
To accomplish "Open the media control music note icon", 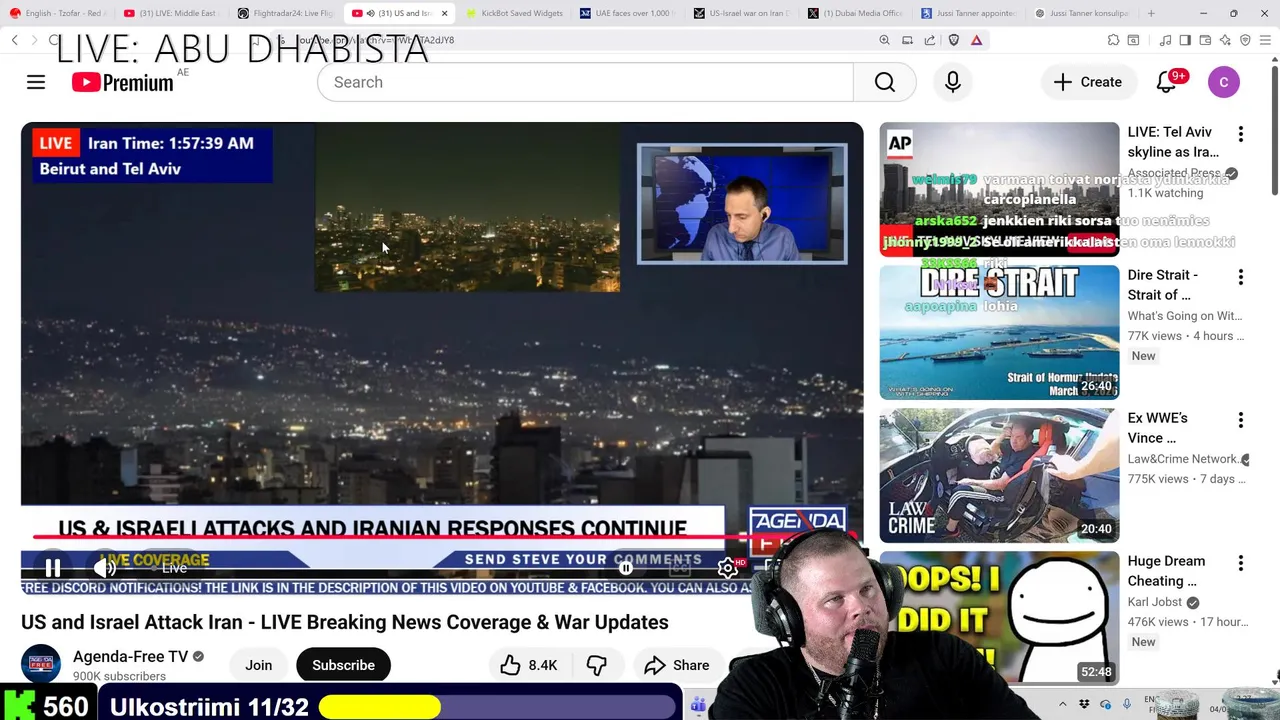I will [x=1165, y=40].
